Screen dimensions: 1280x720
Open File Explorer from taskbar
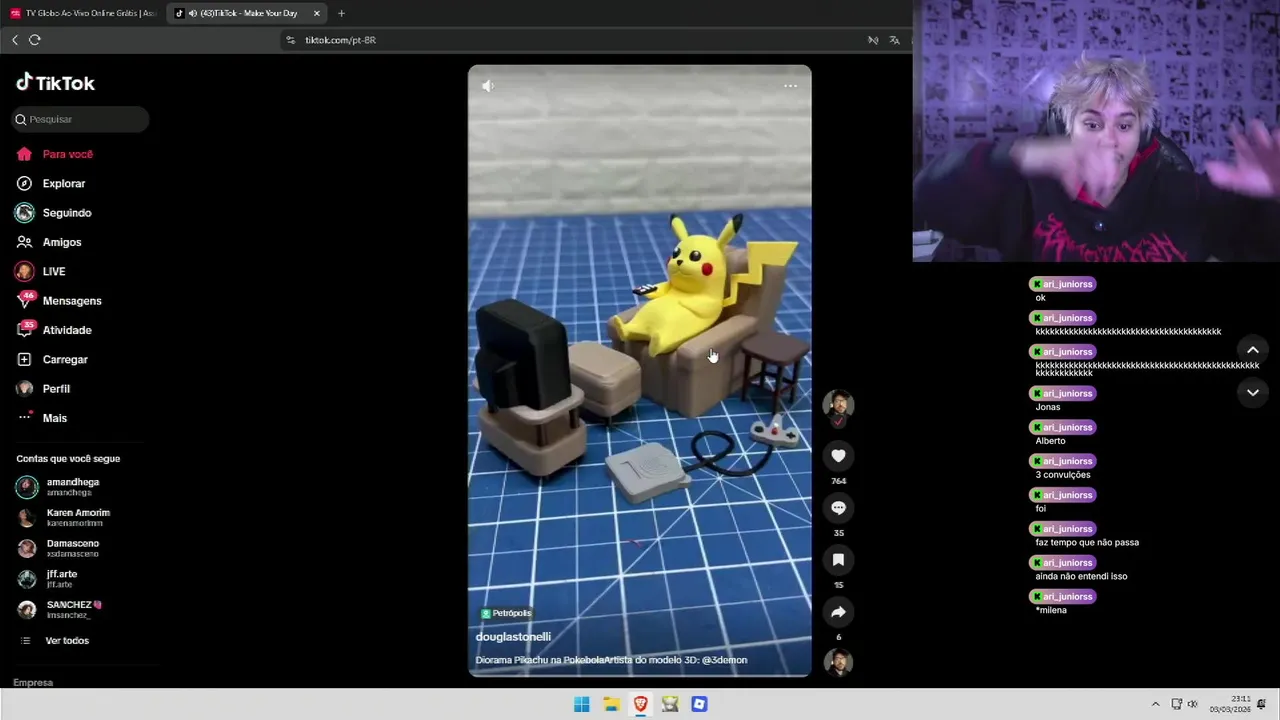[611, 704]
